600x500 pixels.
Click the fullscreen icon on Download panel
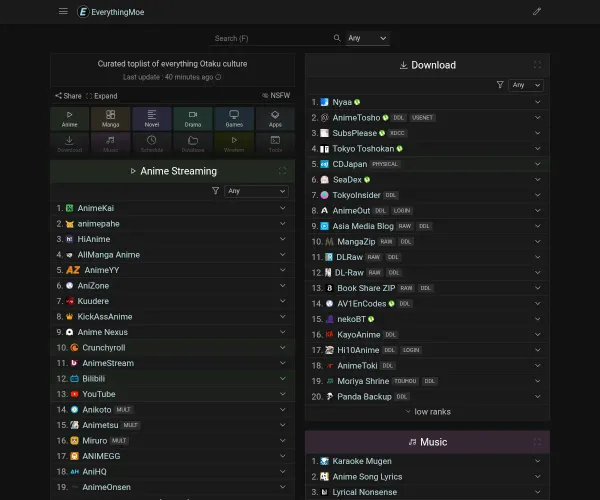click(537, 65)
